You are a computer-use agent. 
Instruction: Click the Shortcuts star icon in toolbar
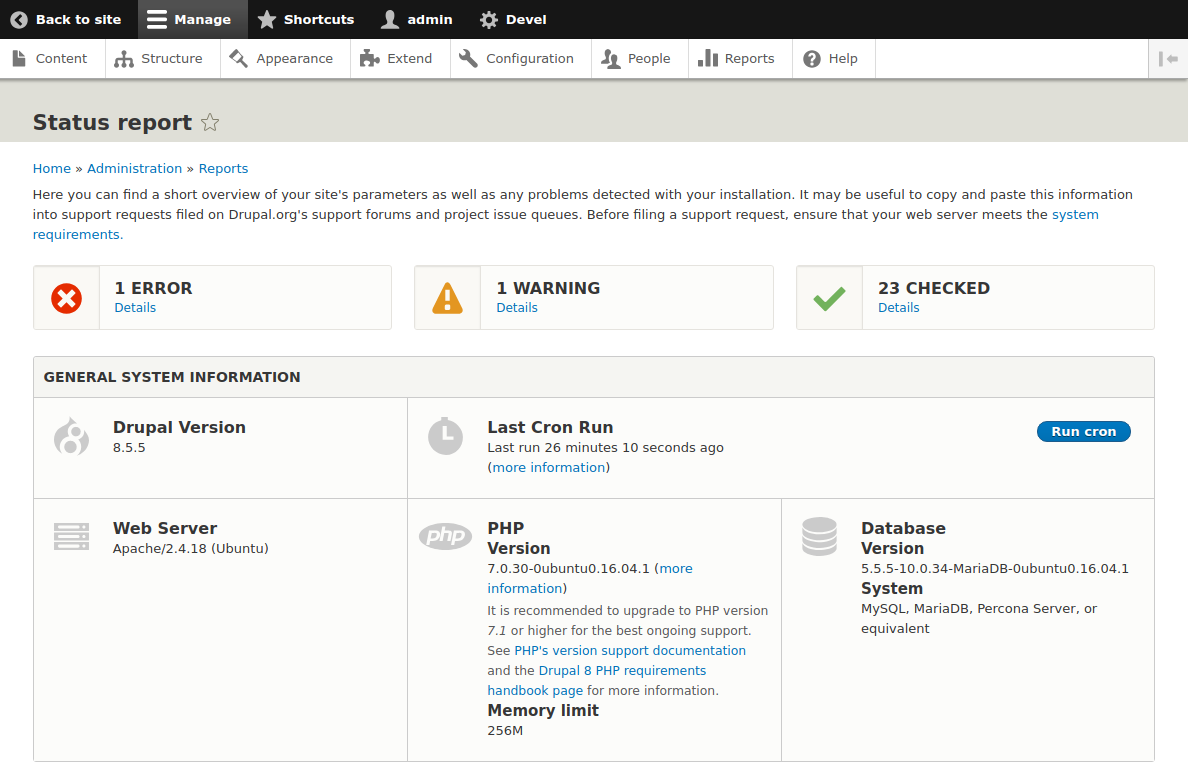click(x=267, y=20)
